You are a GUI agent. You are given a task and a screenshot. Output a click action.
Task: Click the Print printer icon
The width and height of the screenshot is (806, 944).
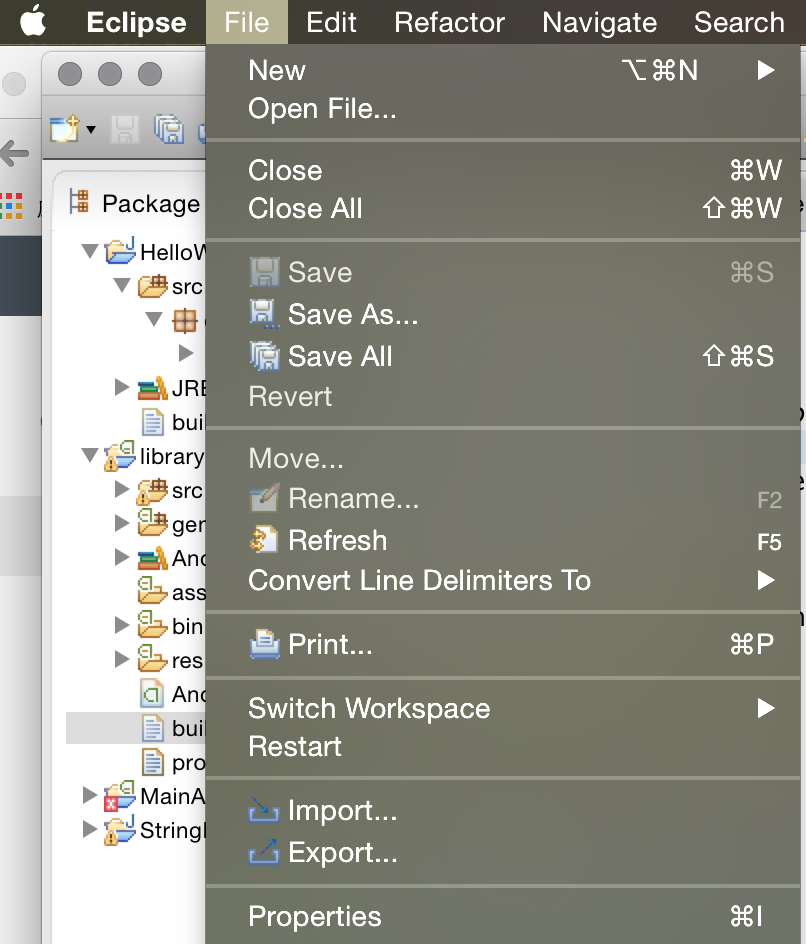(264, 645)
